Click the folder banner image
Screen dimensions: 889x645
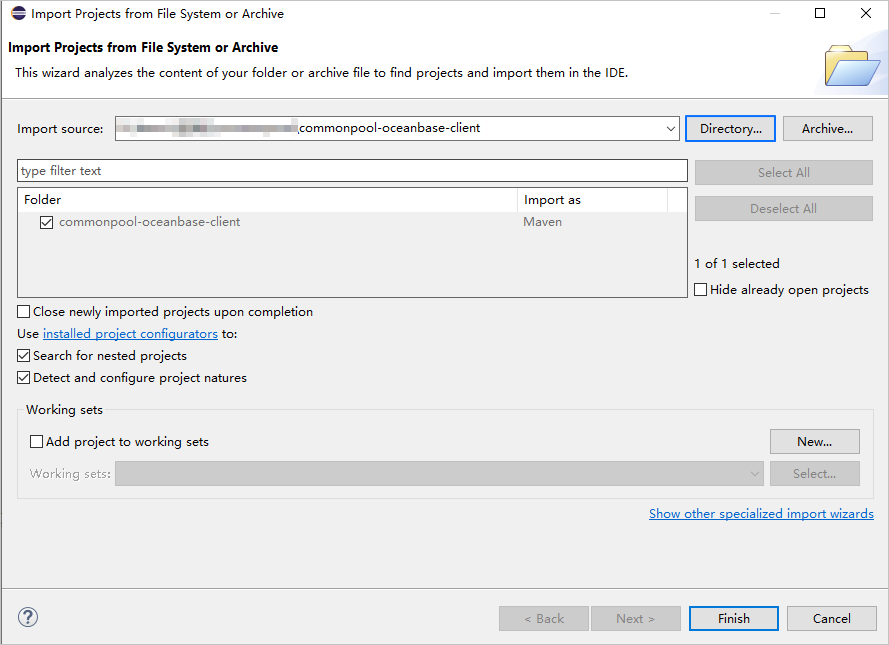pyautogui.click(x=850, y=65)
